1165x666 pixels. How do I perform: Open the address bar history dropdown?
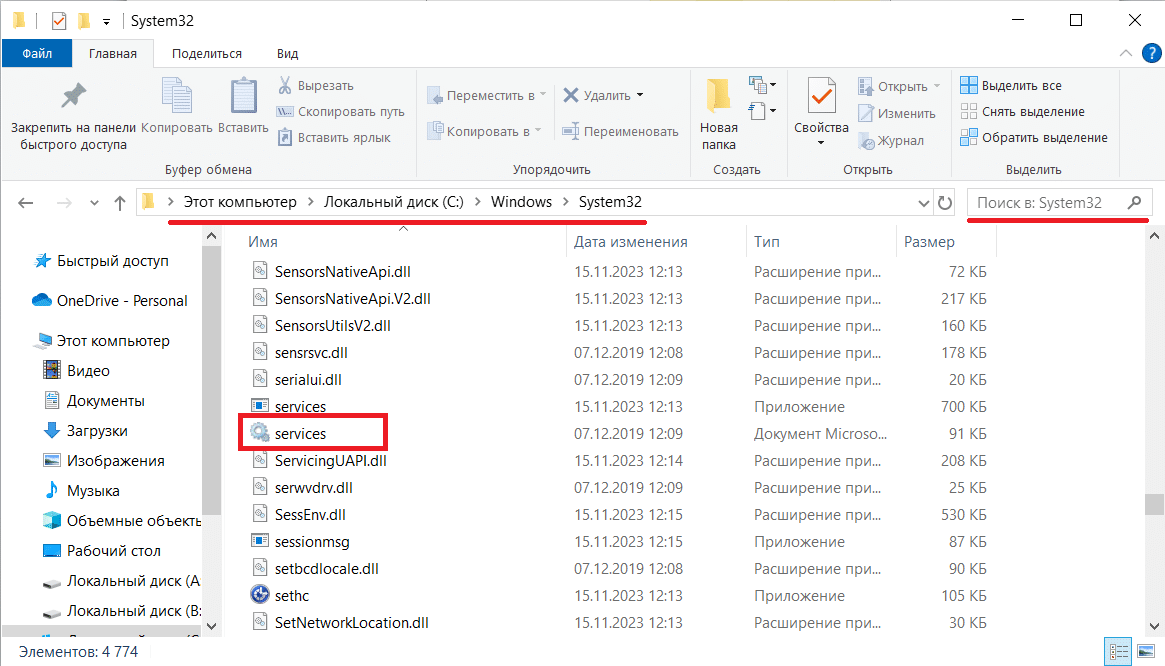(923, 202)
